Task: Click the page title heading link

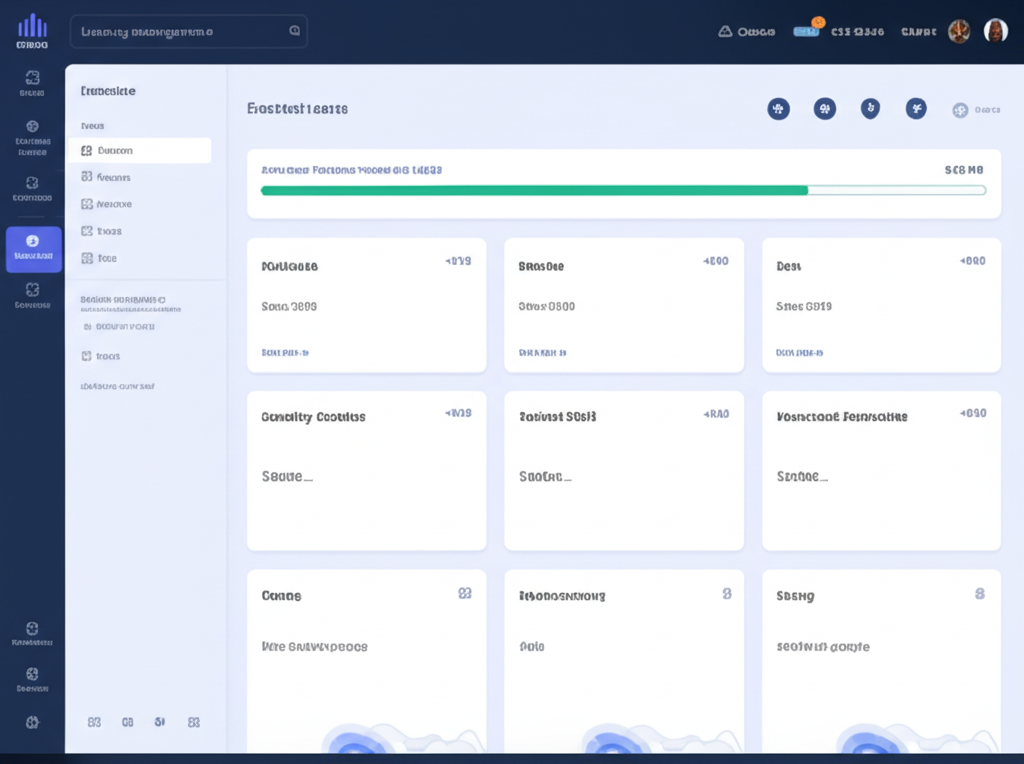Action: [x=298, y=108]
